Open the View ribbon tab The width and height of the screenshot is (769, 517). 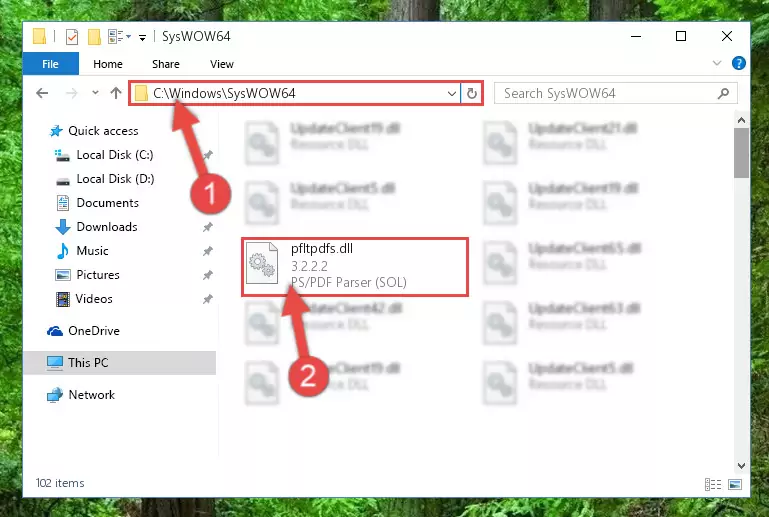222,64
